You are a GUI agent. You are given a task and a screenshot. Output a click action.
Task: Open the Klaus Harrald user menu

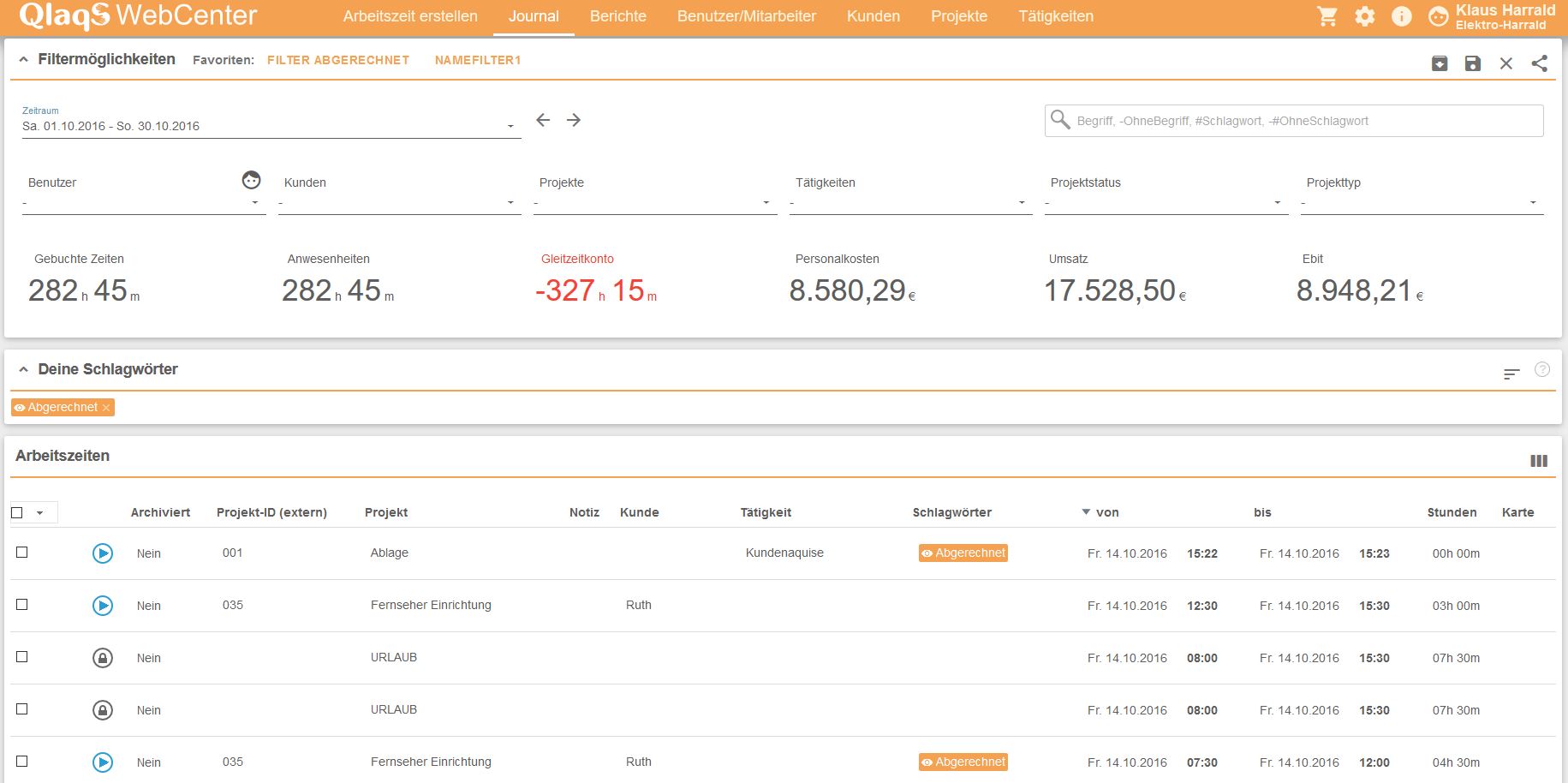[1505, 16]
